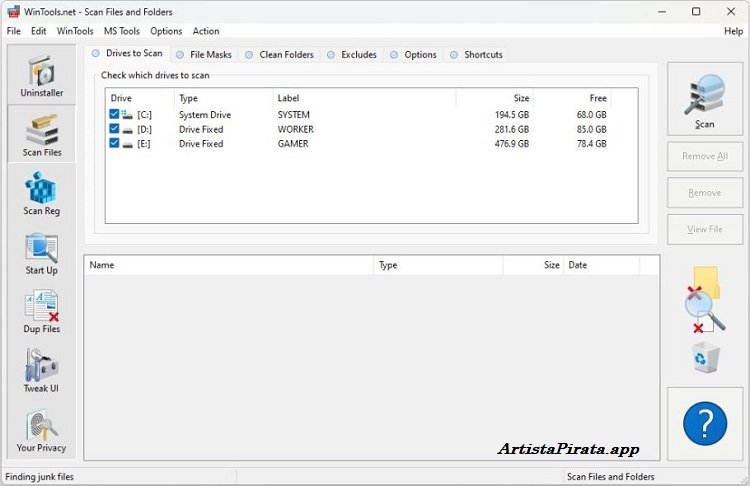Open the Edit menu
750x486 pixels.
tap(38, 31)
